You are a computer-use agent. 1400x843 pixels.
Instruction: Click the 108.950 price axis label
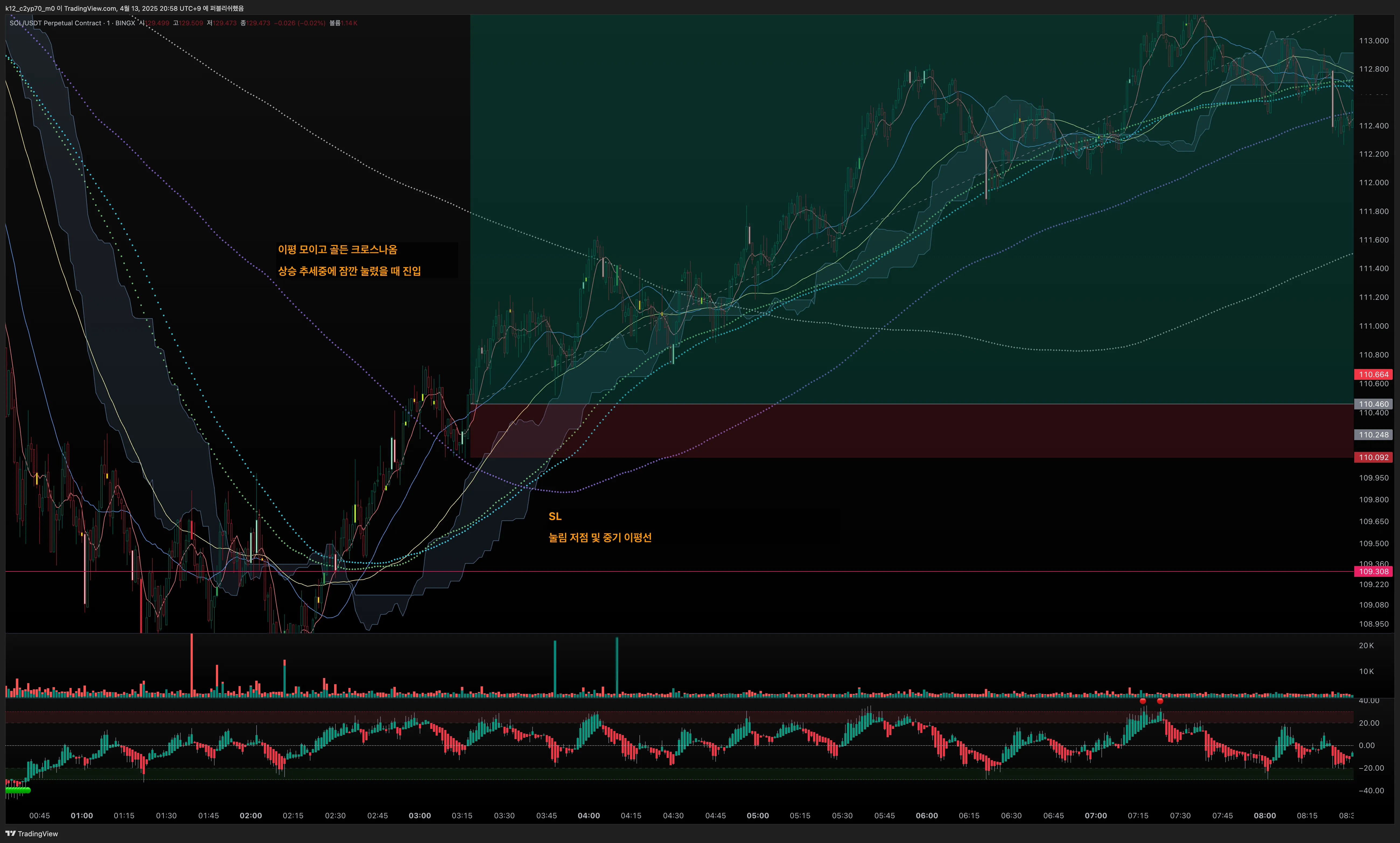(1373, 624)
